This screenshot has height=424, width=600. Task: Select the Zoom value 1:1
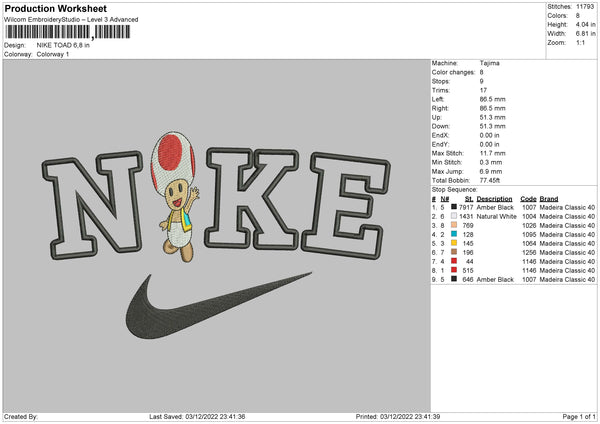580,43
